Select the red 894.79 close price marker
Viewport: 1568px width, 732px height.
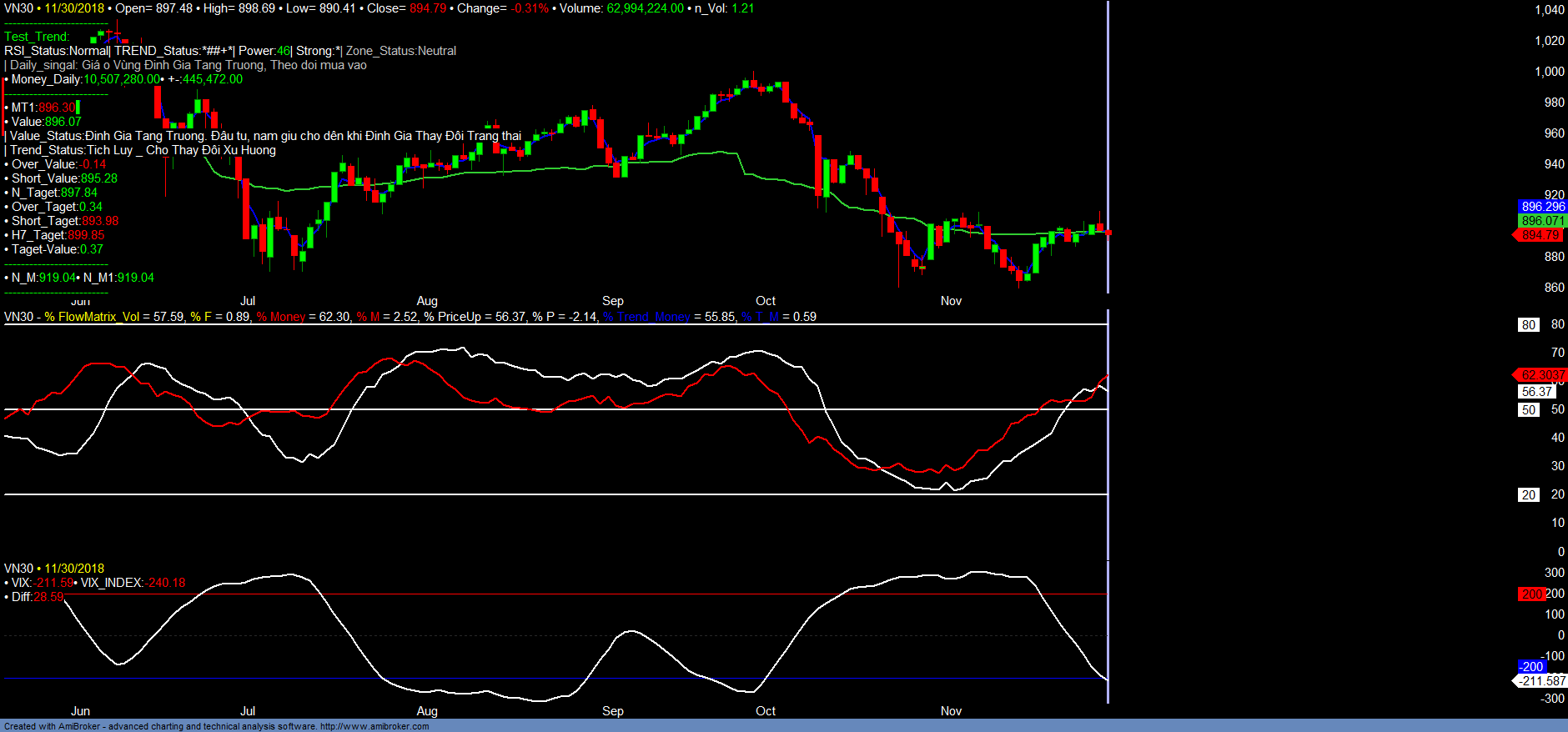(x=1540, y=235)
